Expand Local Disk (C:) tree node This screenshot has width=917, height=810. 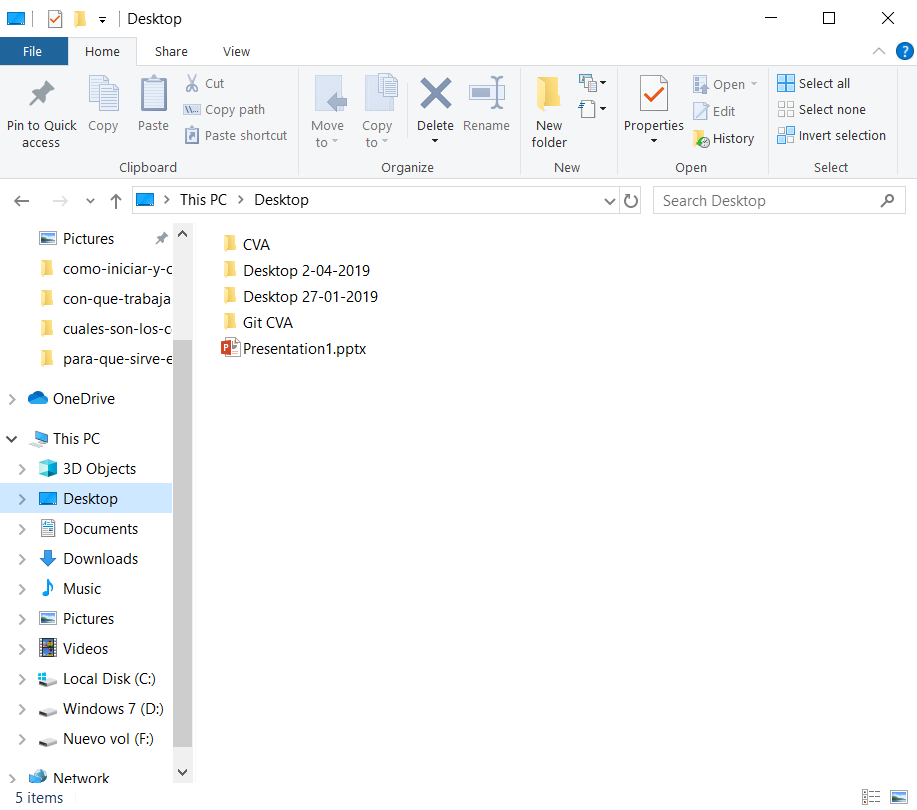[x=22, y=679]
